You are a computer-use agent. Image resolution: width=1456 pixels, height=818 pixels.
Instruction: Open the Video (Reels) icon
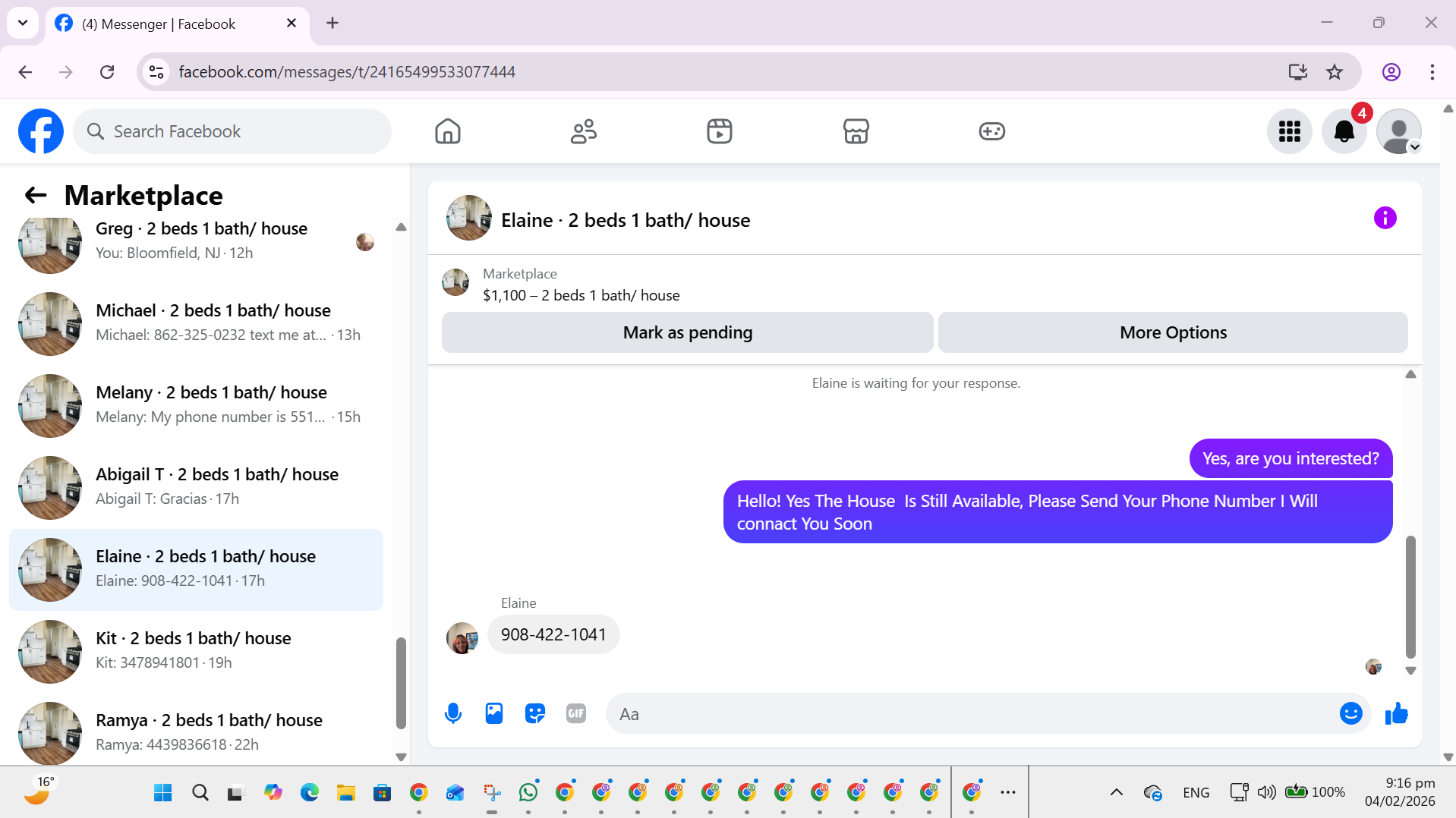(x=720, y=131)
